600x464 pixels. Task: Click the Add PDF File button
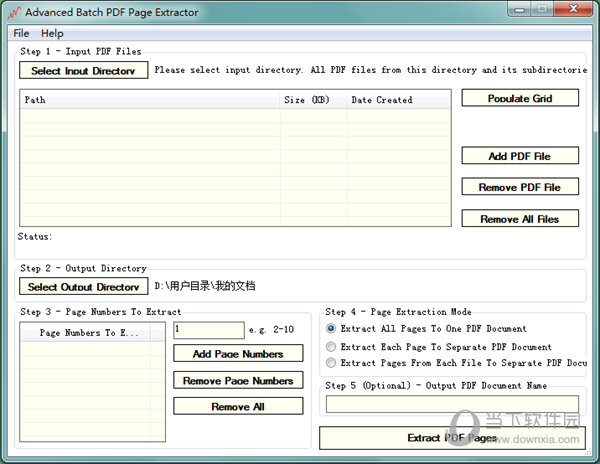click(x=520, y=156)
